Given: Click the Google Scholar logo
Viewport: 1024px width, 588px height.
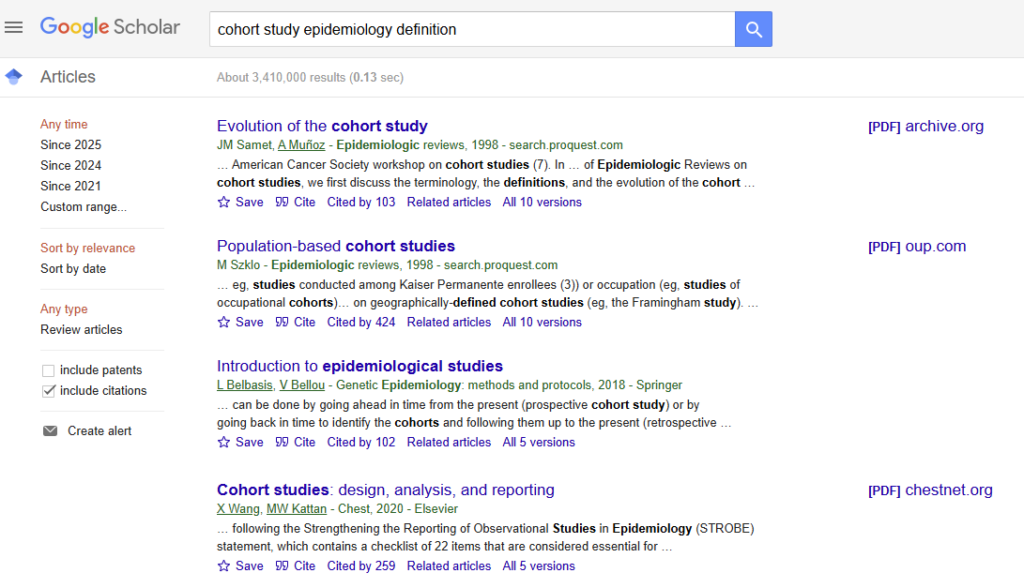Looking at the screenshot, I should pyautogui.click(x=110, y=27).
